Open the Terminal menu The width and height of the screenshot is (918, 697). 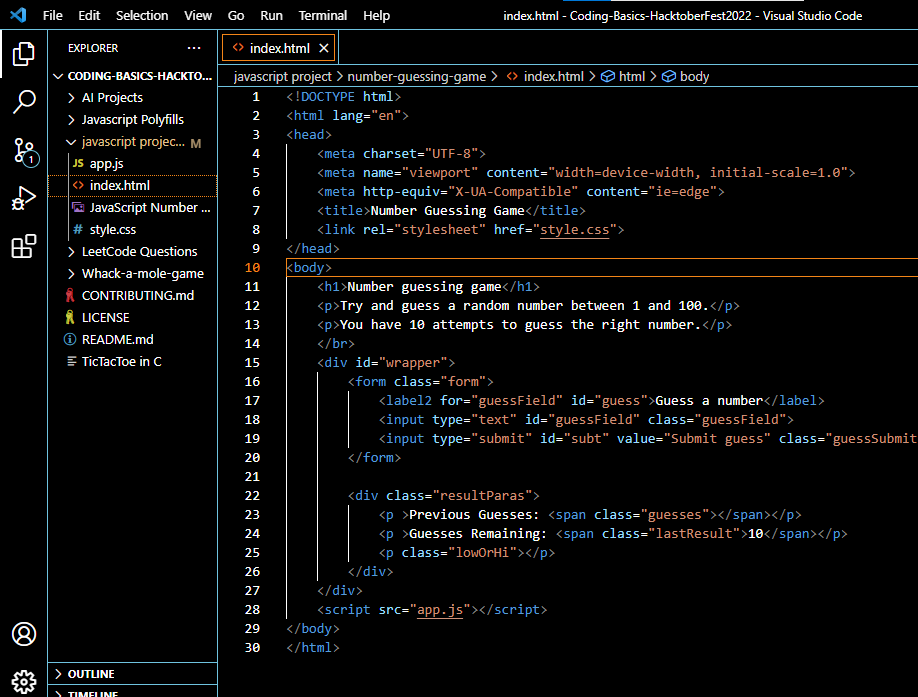point(323,16)
